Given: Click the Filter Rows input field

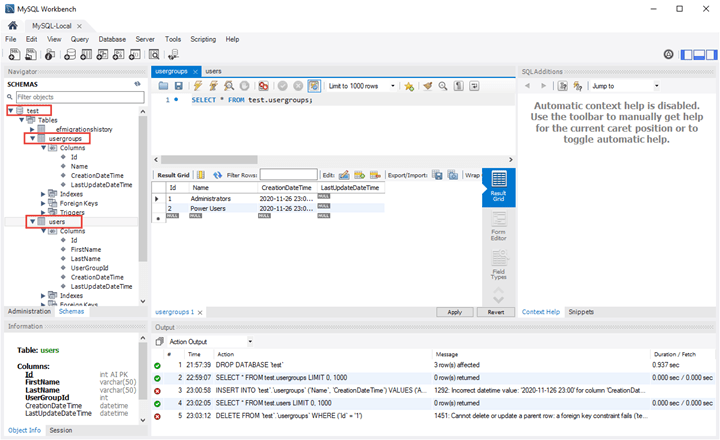Looking at the screenshot, I should coord(288,175).
